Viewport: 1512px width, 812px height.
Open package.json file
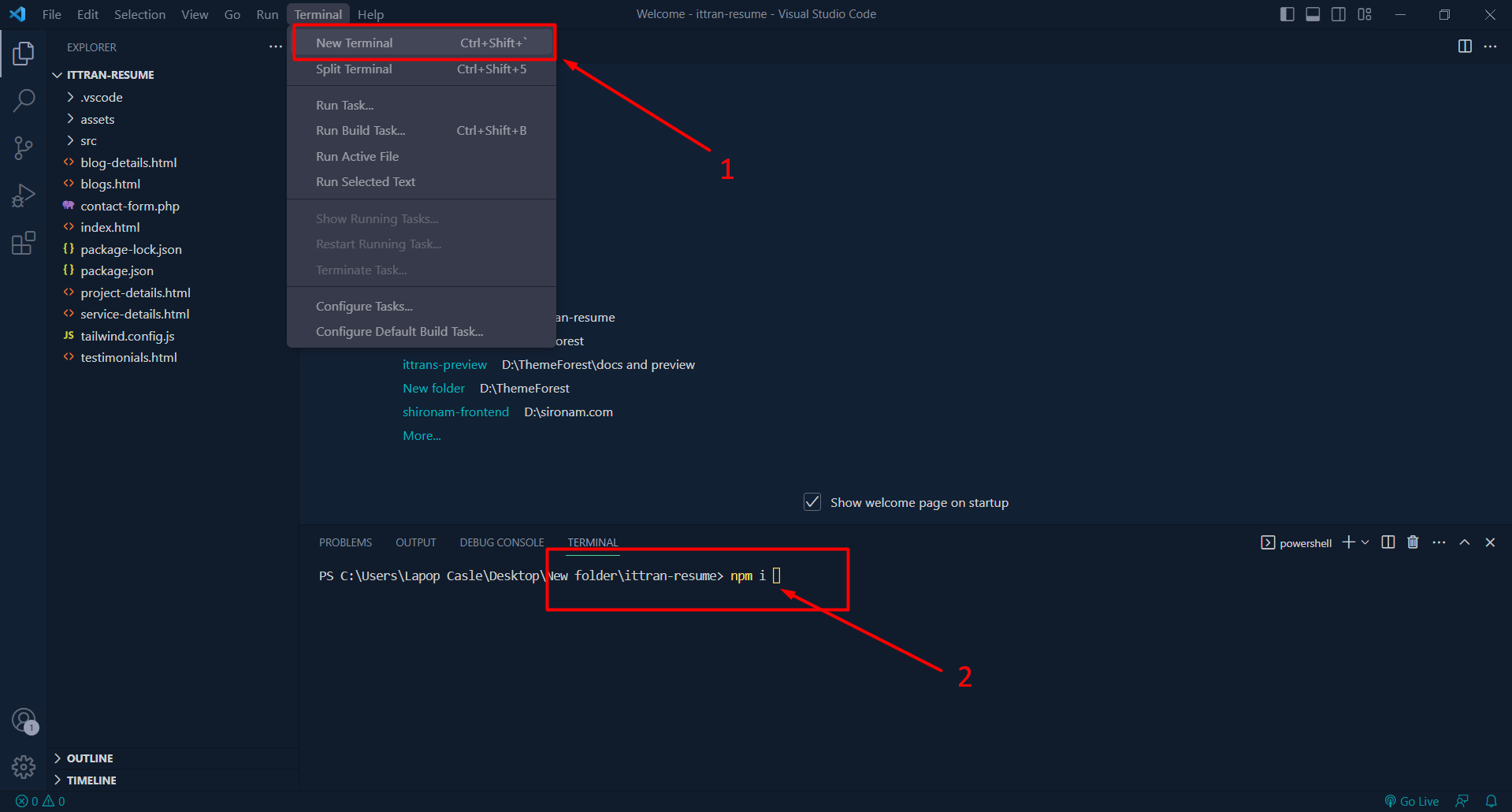[x=117, y=271]
